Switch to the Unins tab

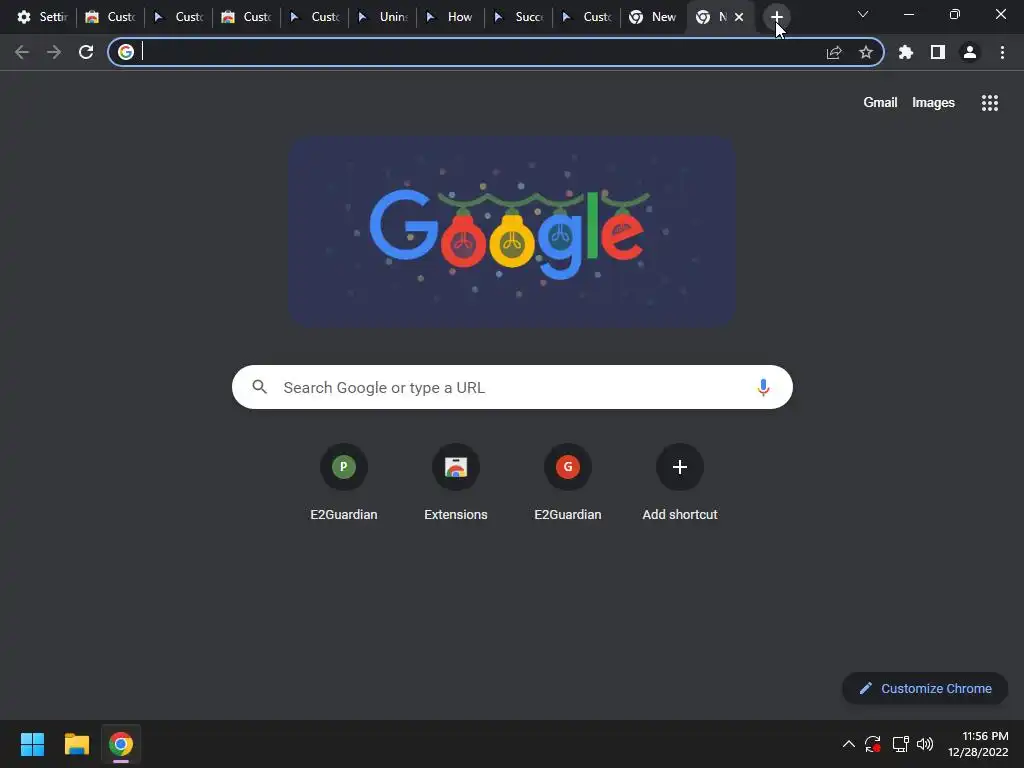(x=383, y=17)
